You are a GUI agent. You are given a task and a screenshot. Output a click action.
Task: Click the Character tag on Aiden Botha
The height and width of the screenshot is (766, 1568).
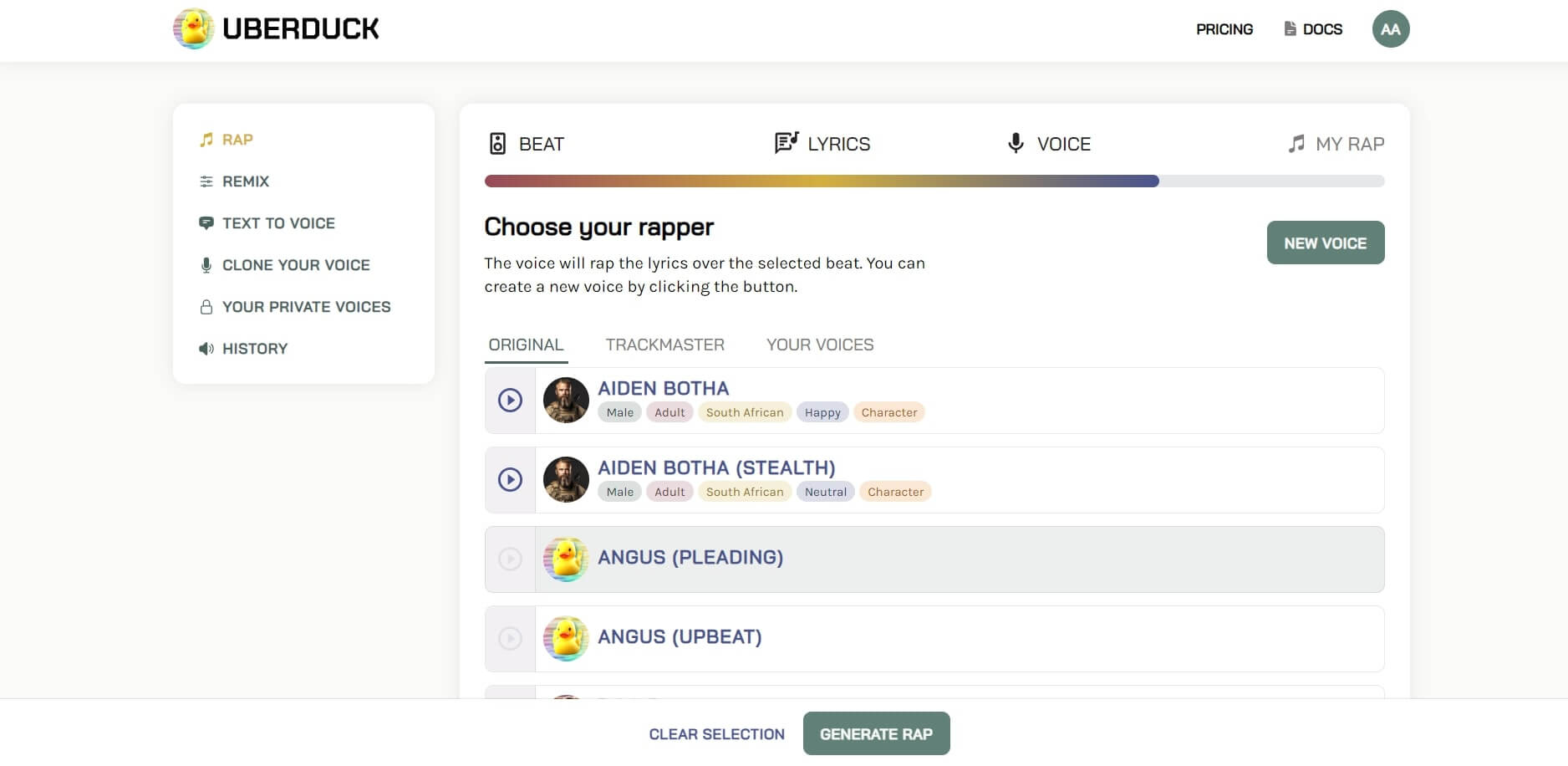pyautogui.click(x=889, y=412)
